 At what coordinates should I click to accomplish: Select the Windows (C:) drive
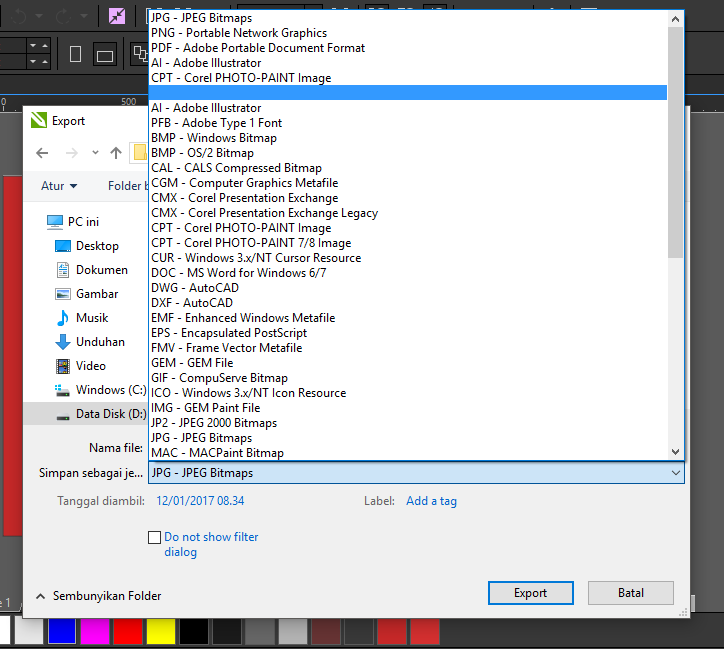[x=100, y=390]
